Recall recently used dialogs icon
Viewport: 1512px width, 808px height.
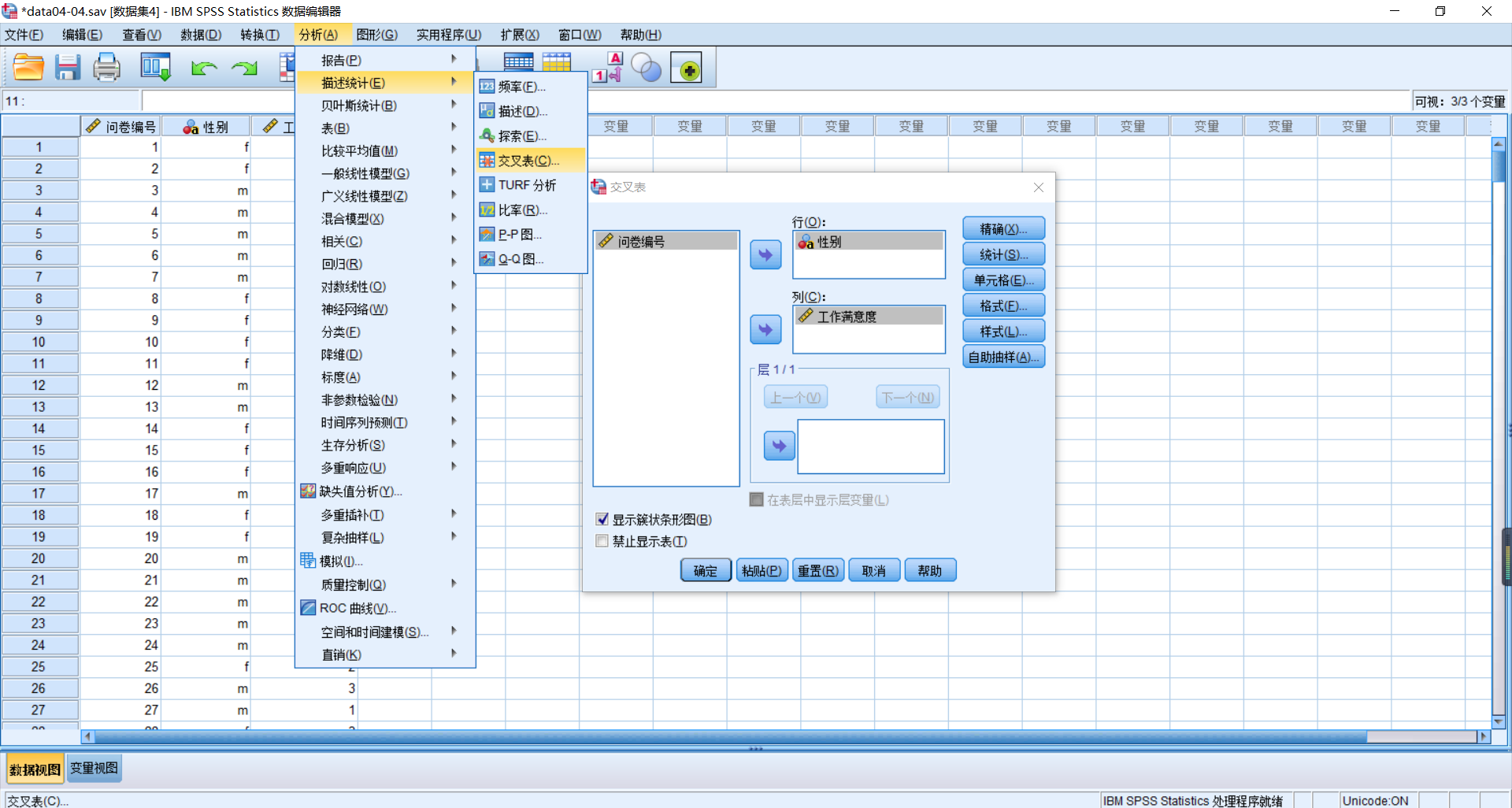click(155, 68)
